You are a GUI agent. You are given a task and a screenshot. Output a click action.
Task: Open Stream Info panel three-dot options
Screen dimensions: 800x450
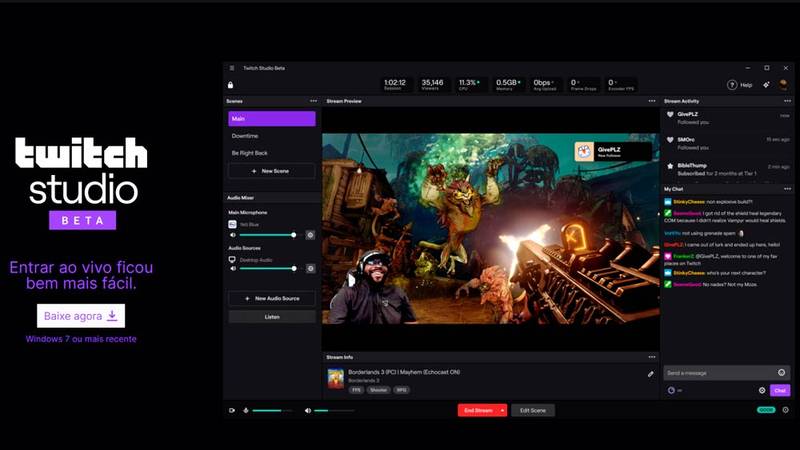point(652,357)
